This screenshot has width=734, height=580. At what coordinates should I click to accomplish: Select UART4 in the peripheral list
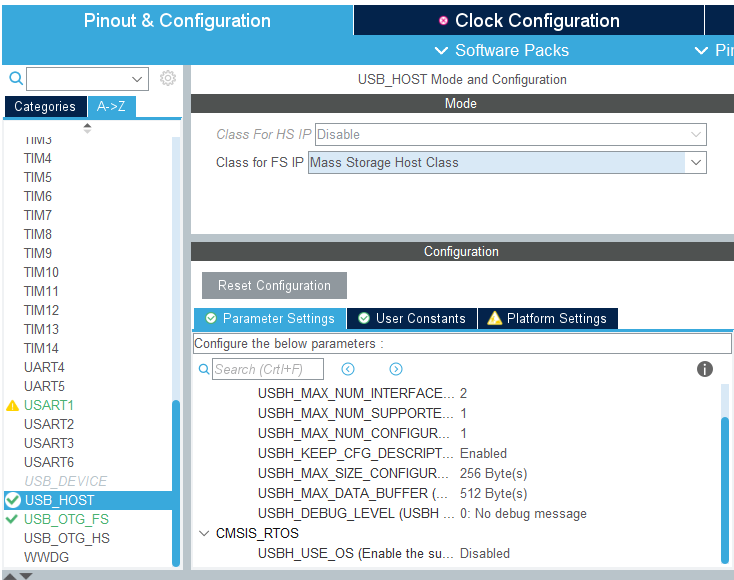[x=44, y=367]
